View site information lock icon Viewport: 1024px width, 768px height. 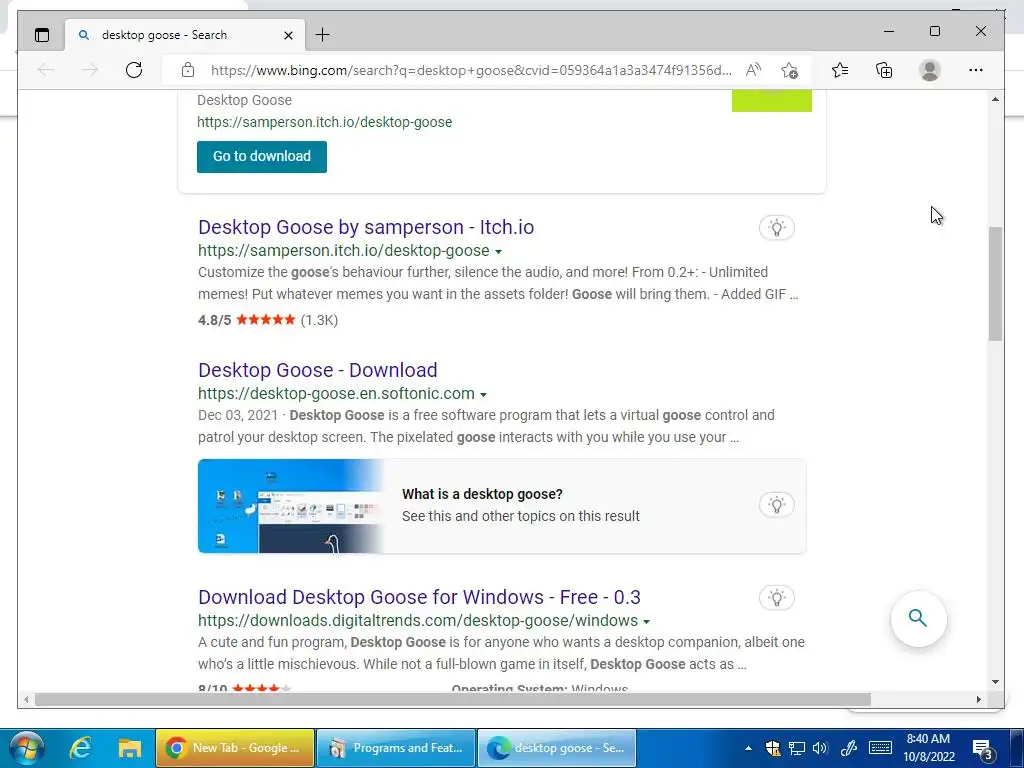pyautogui.click(x=188, y=70)
